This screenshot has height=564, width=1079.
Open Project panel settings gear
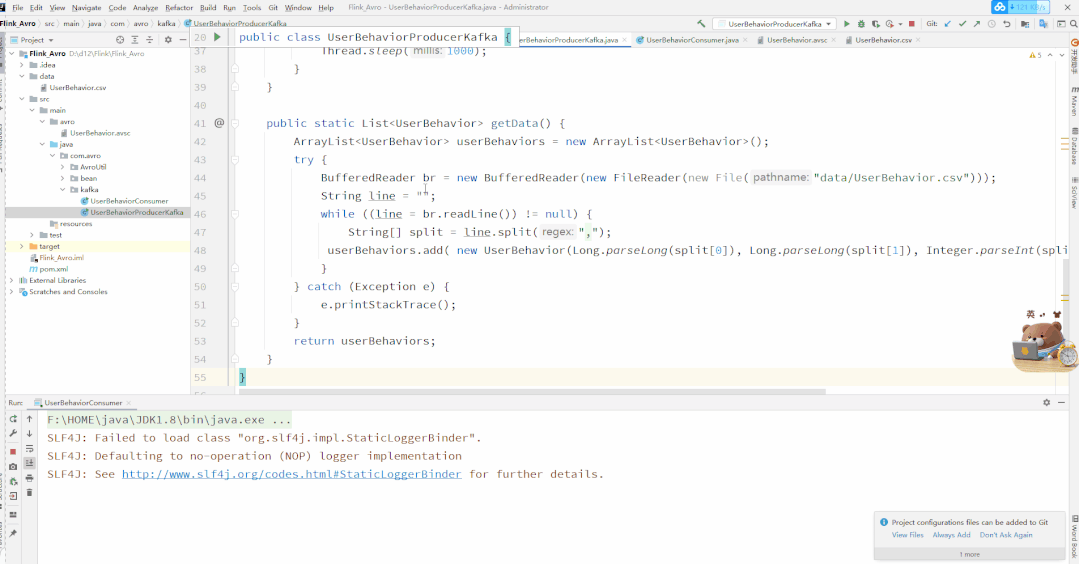[168, 40]
